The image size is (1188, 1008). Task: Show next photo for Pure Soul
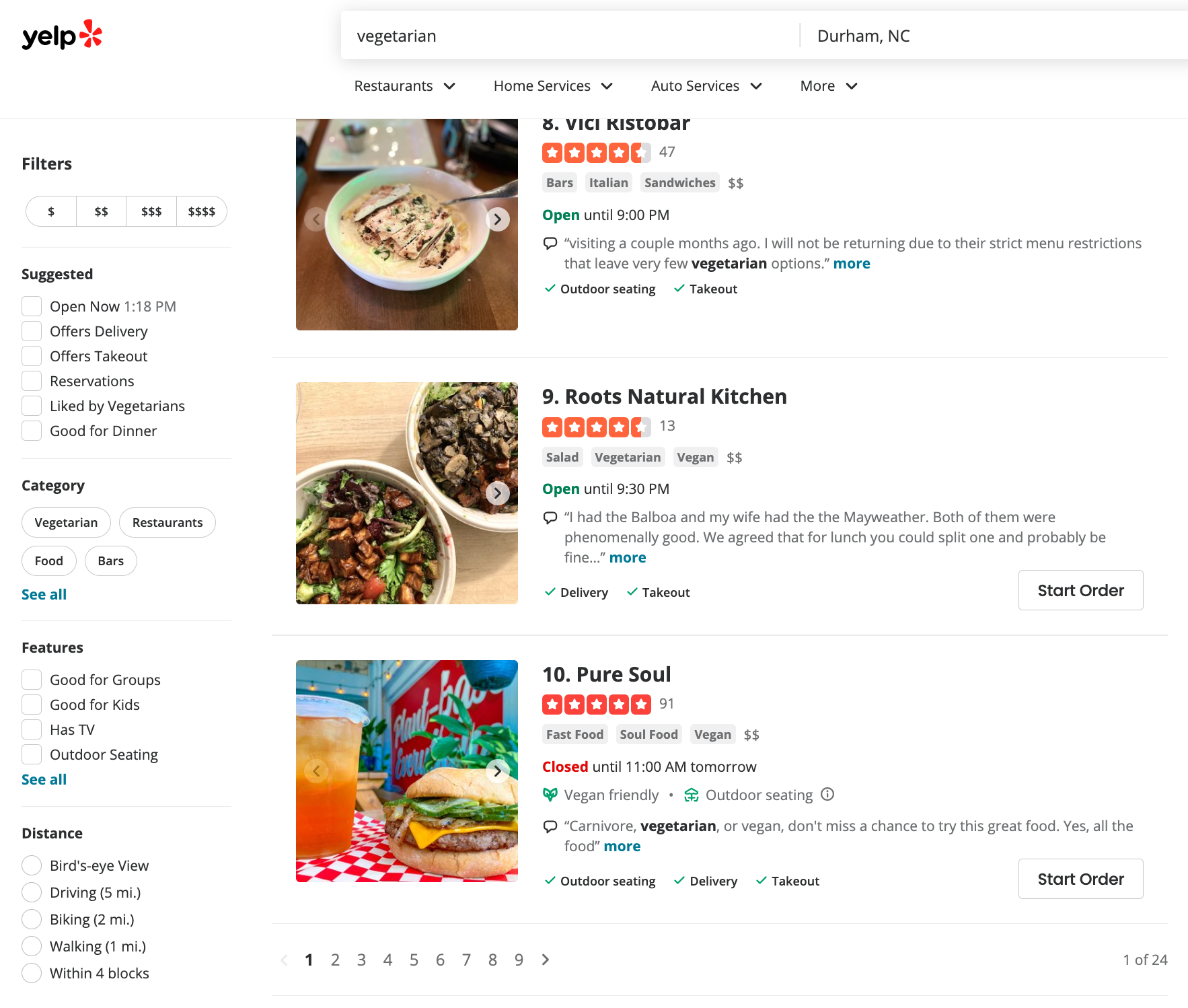coord(497,771)
